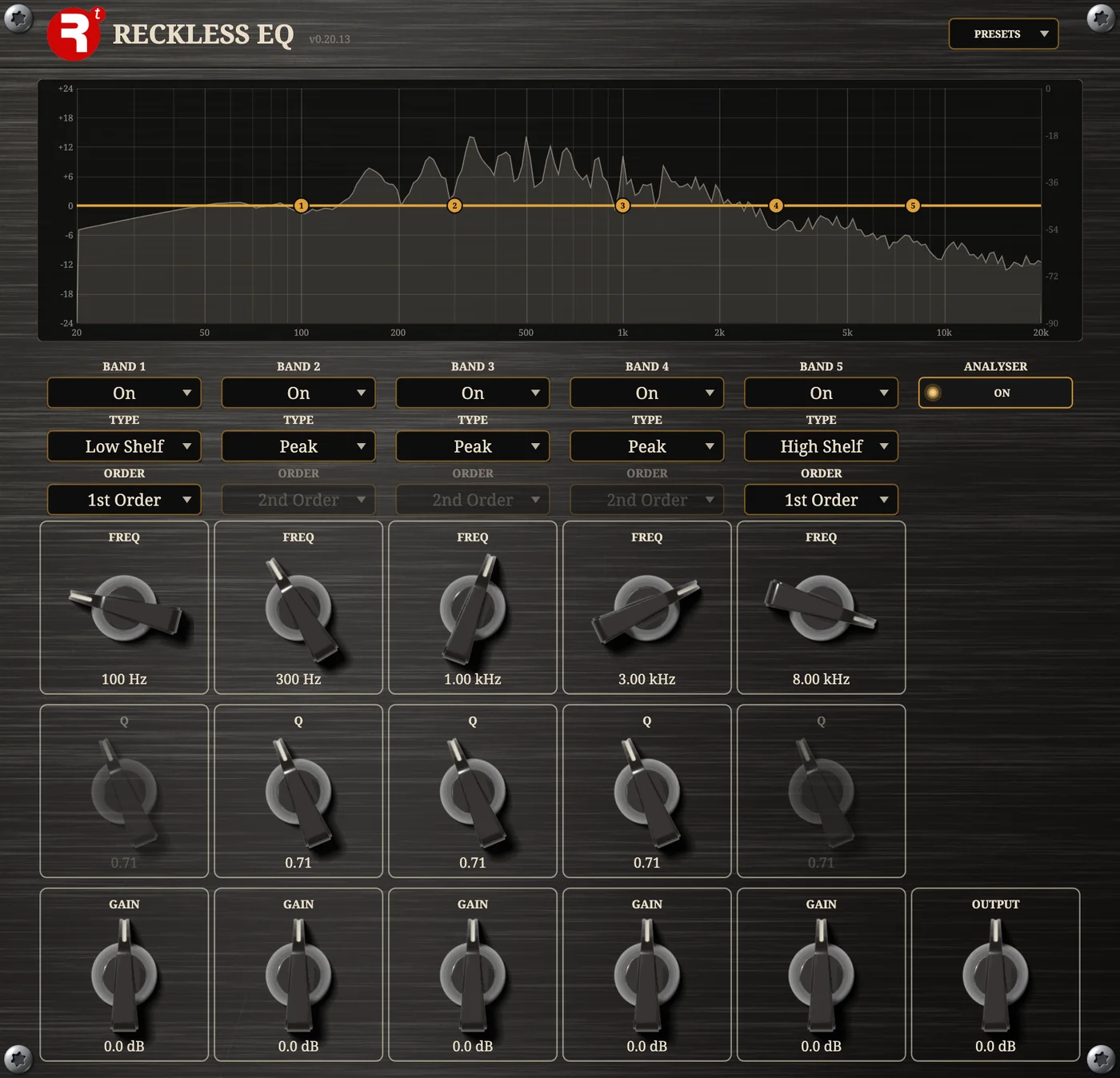1120x1078 pixels.
Task: Click the version number v0.20.13
Action: [330, 39]
